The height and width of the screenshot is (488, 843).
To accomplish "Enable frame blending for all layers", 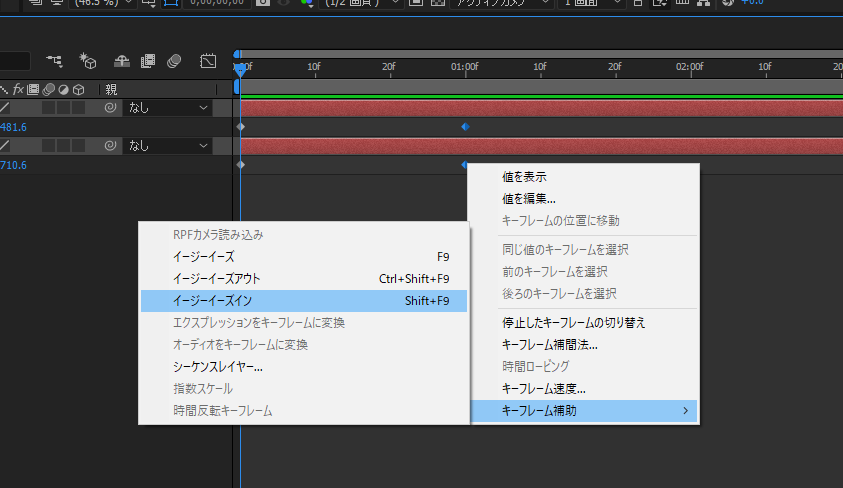I will (x=148, y=61).
